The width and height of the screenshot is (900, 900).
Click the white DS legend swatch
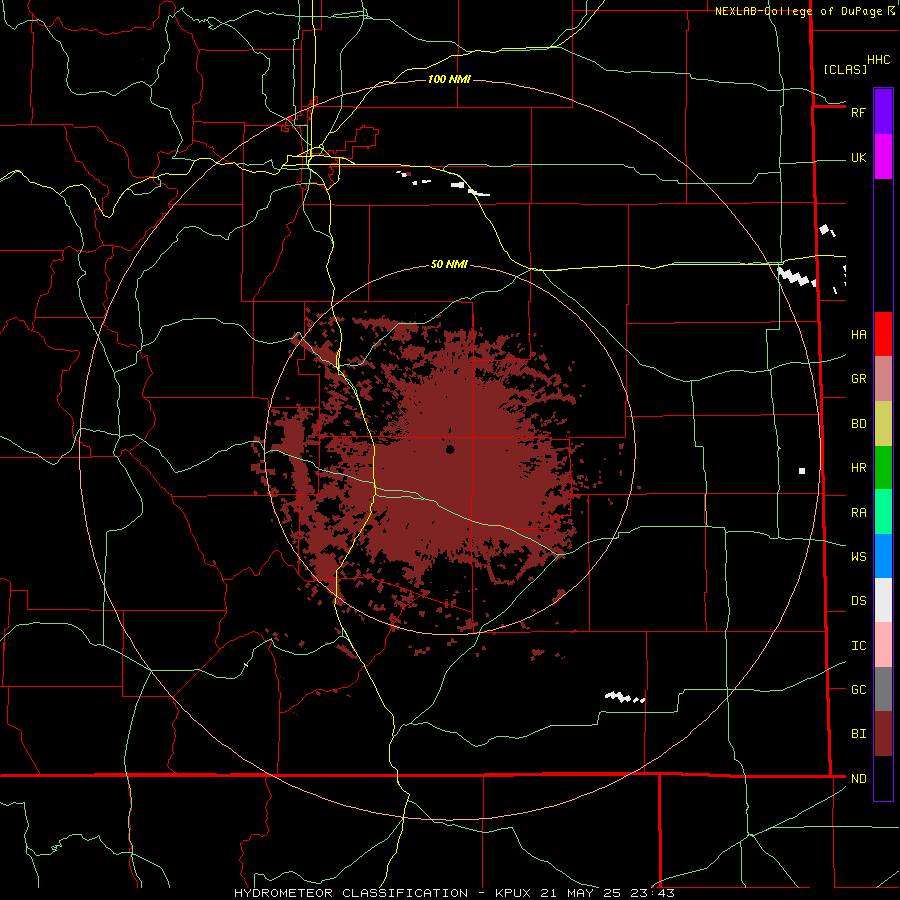(883, 600)
